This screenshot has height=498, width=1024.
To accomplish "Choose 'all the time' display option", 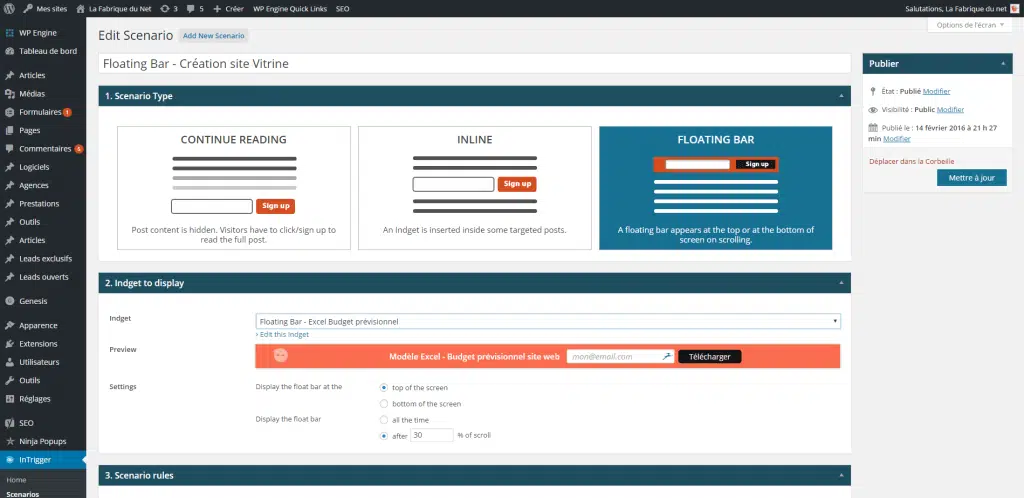I will point(384,419).
